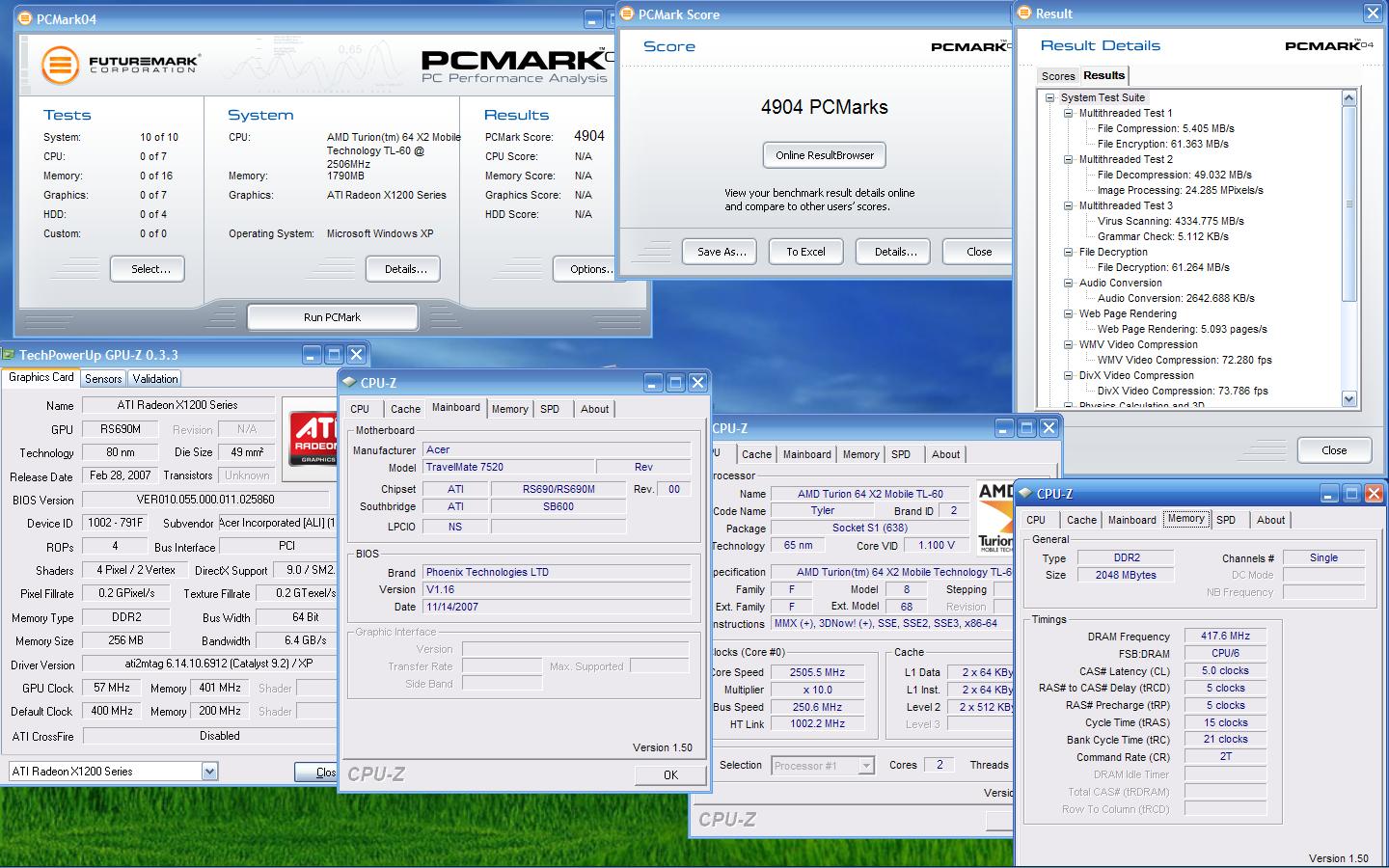Click the Futuremark Corporation logo in PCMark04
Screen dimensions: 1389x868
click(x=121, y=65)
